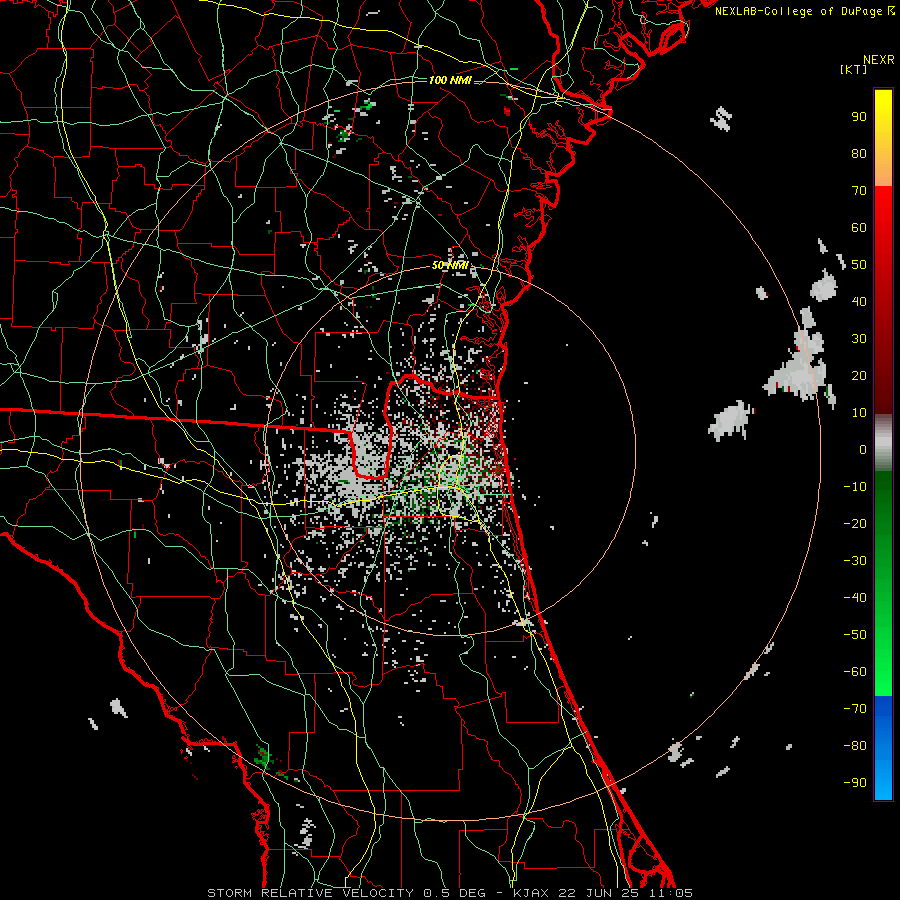Pick the blue bottom segment of color bar
This screenshot has height=900, width=900.
883,747
